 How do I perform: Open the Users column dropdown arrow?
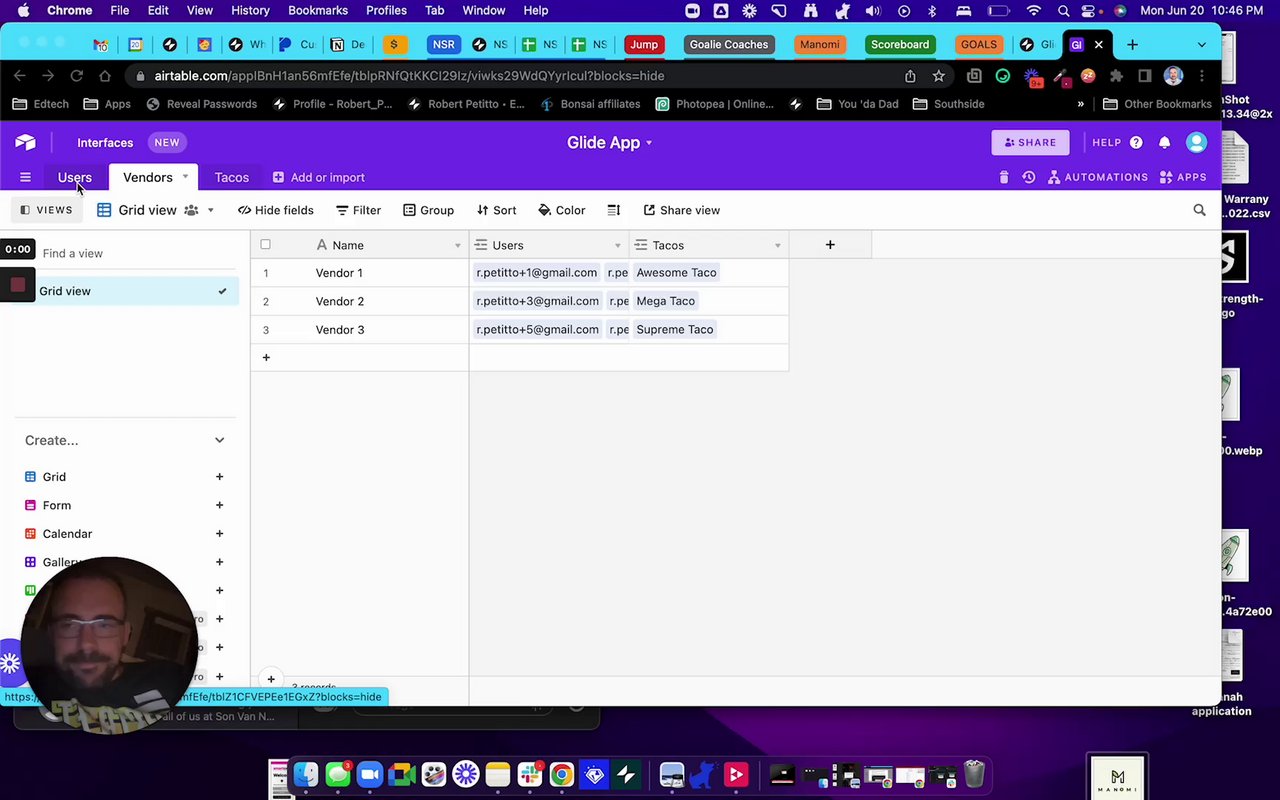(618, 245)
